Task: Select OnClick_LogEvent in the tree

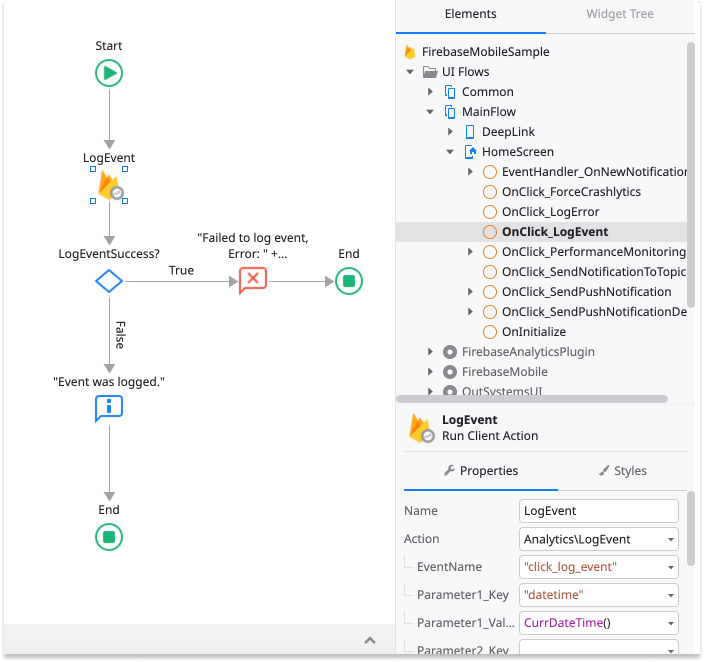Action: tap(555, 232)
